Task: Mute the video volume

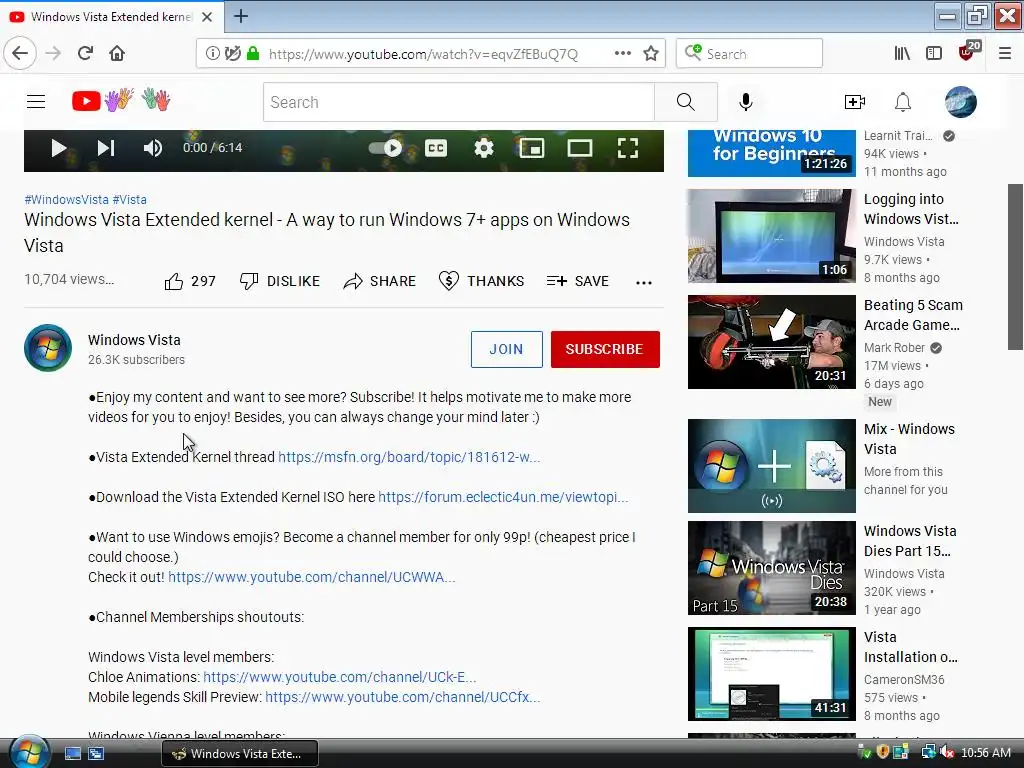Action: point(153,148)
